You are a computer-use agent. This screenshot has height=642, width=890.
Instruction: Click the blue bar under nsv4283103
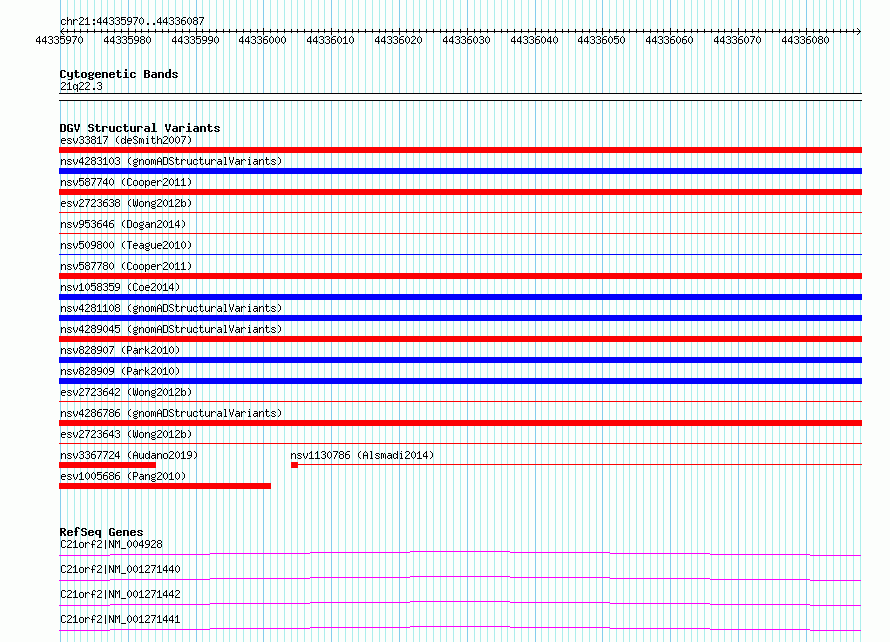460,171
